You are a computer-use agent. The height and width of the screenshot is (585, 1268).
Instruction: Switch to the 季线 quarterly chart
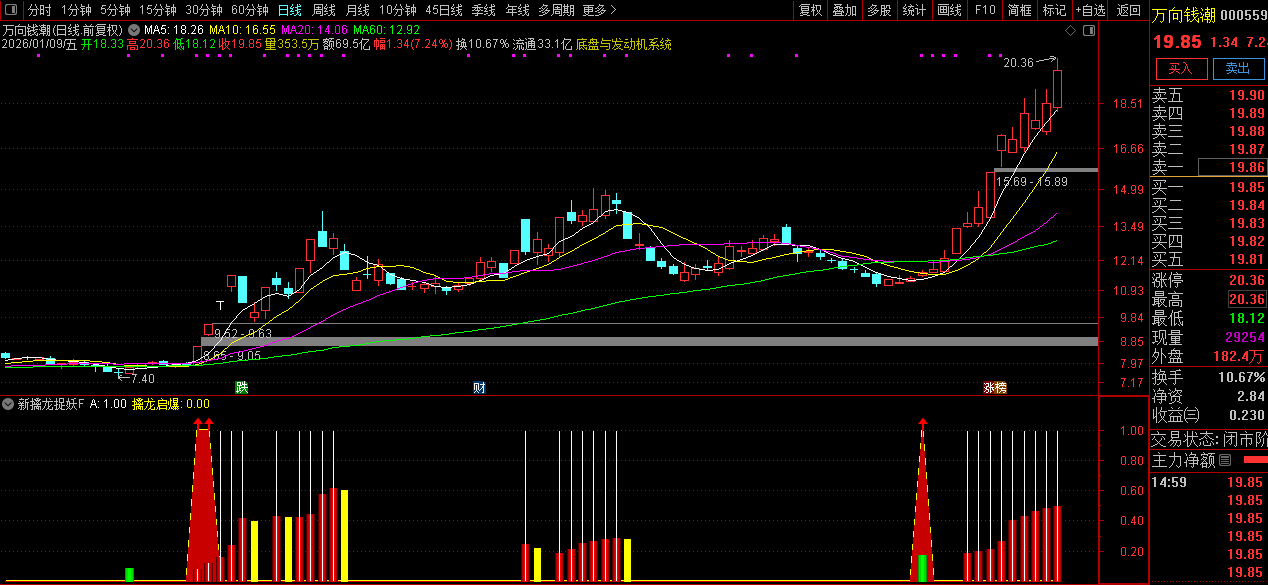484,10
